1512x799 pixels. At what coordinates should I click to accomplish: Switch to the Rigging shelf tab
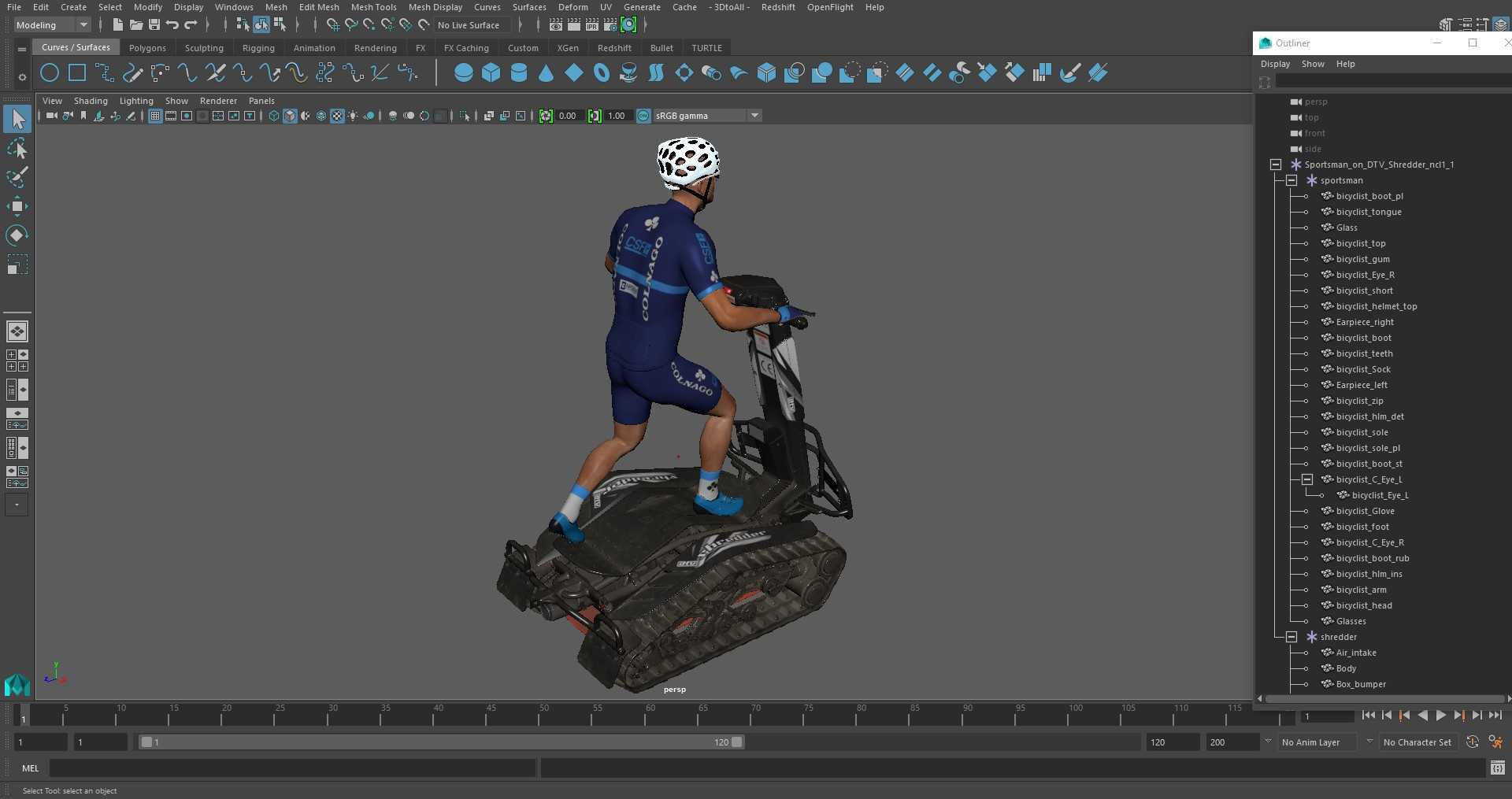click(x=258, y=48)
